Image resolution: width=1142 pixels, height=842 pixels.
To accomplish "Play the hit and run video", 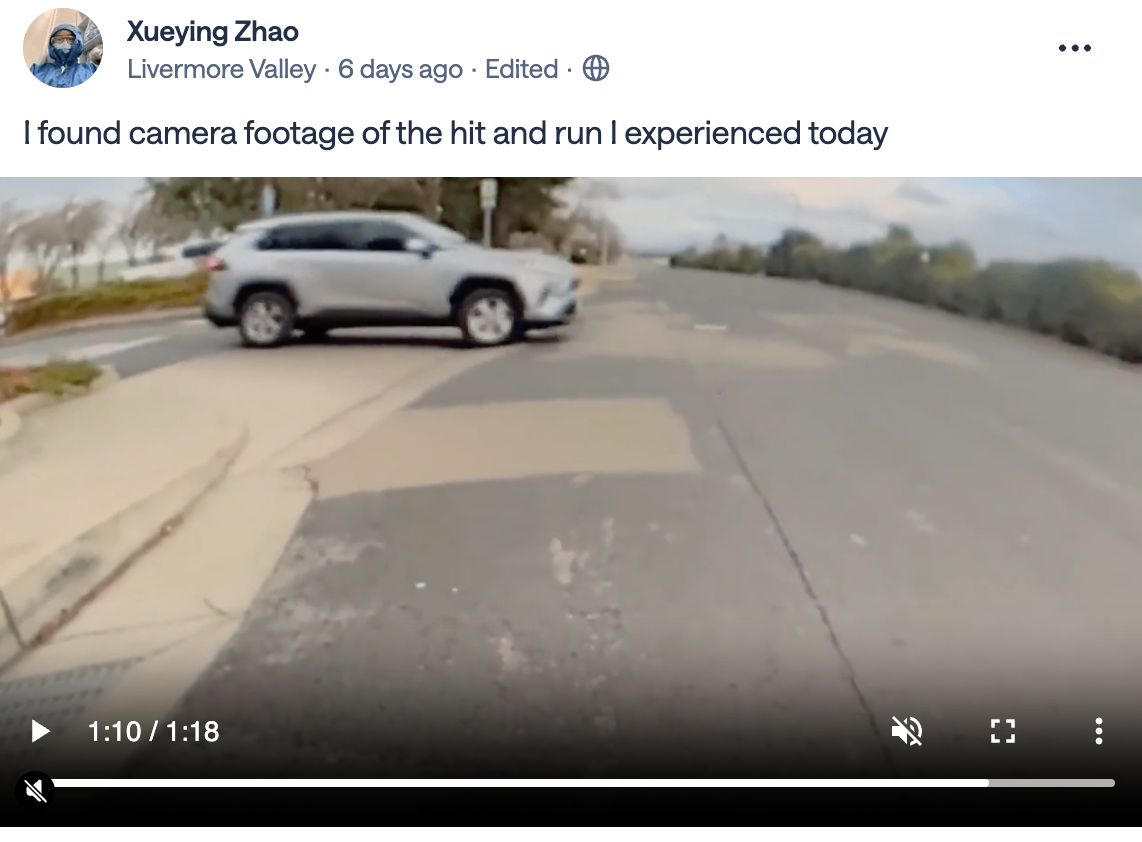I will coord(41,731).
